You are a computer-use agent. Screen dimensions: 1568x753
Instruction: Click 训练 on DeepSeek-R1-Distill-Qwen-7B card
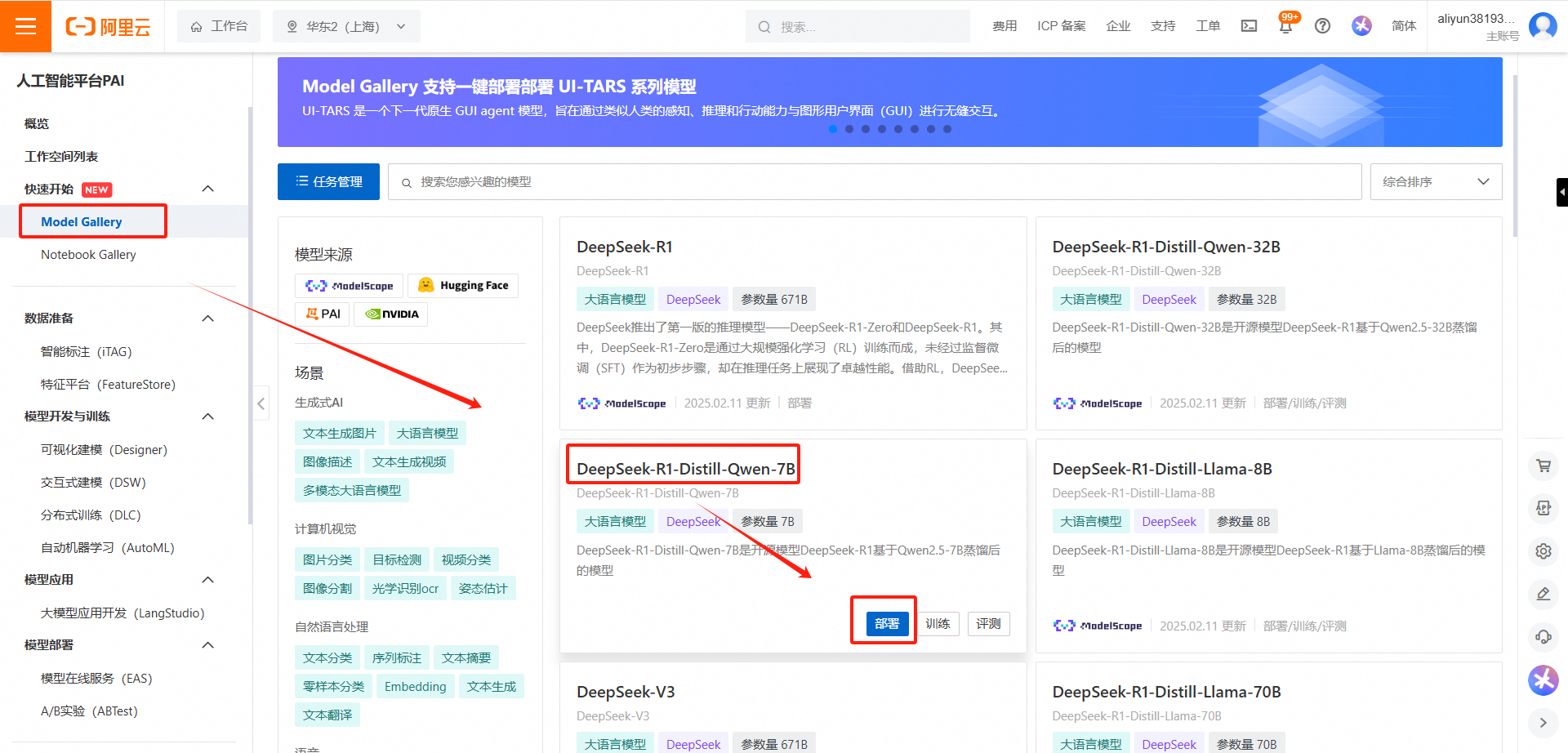[938, 624]
